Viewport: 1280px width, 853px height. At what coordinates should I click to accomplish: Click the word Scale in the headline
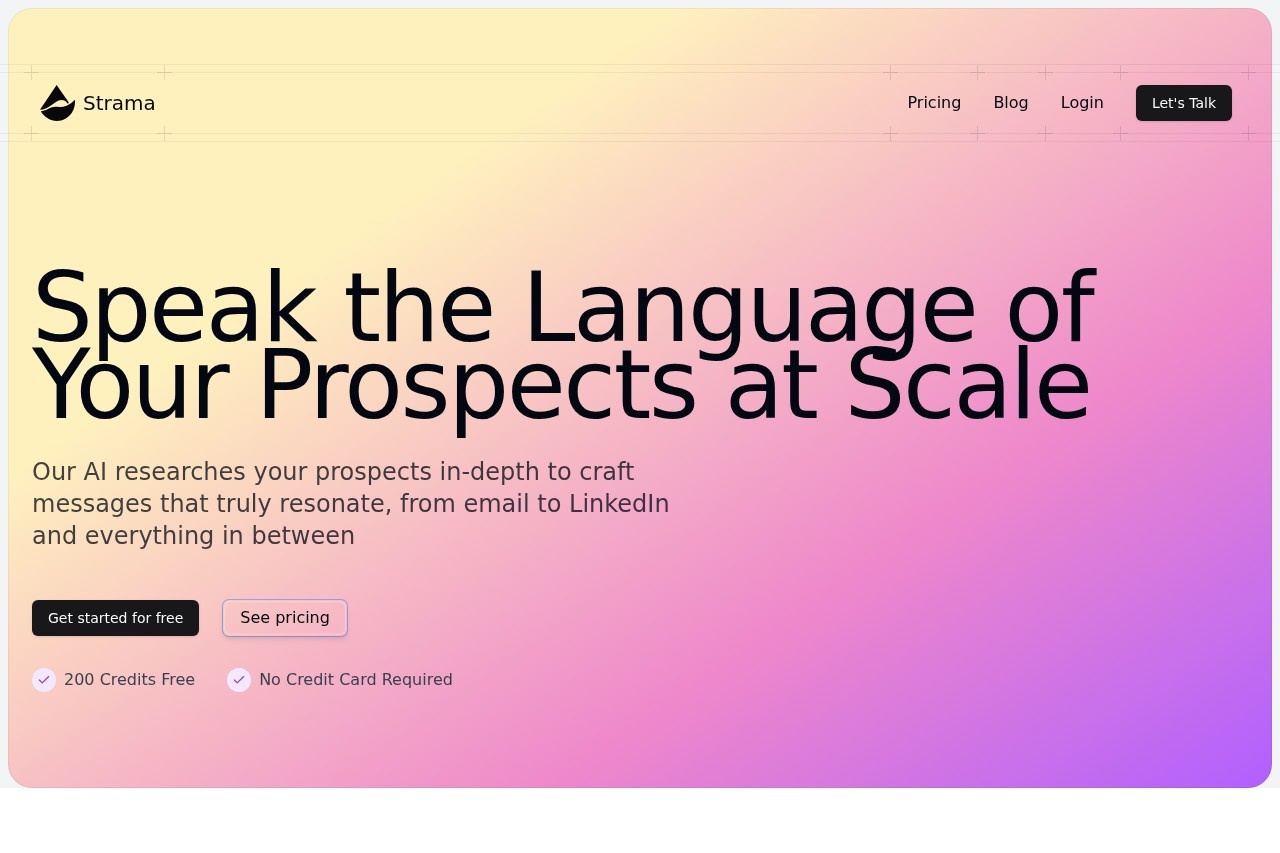[x=968, y=386]
